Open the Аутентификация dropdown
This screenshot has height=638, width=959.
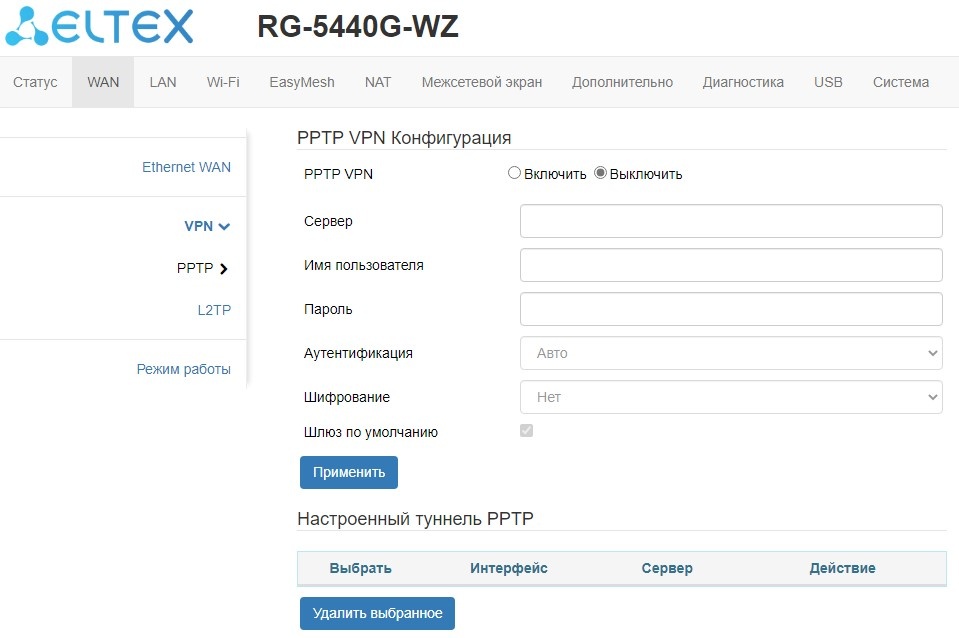731,353
